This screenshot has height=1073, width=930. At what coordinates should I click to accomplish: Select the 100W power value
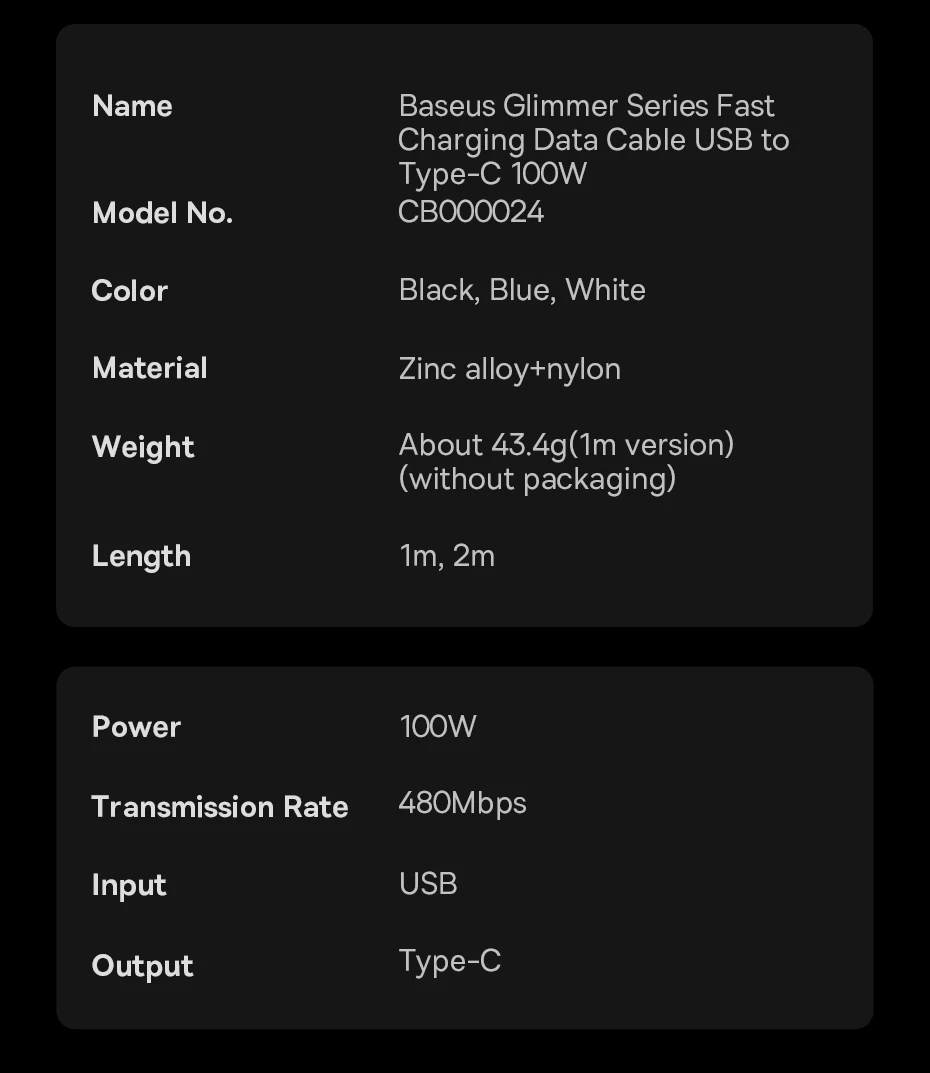[x=438, y=726]
